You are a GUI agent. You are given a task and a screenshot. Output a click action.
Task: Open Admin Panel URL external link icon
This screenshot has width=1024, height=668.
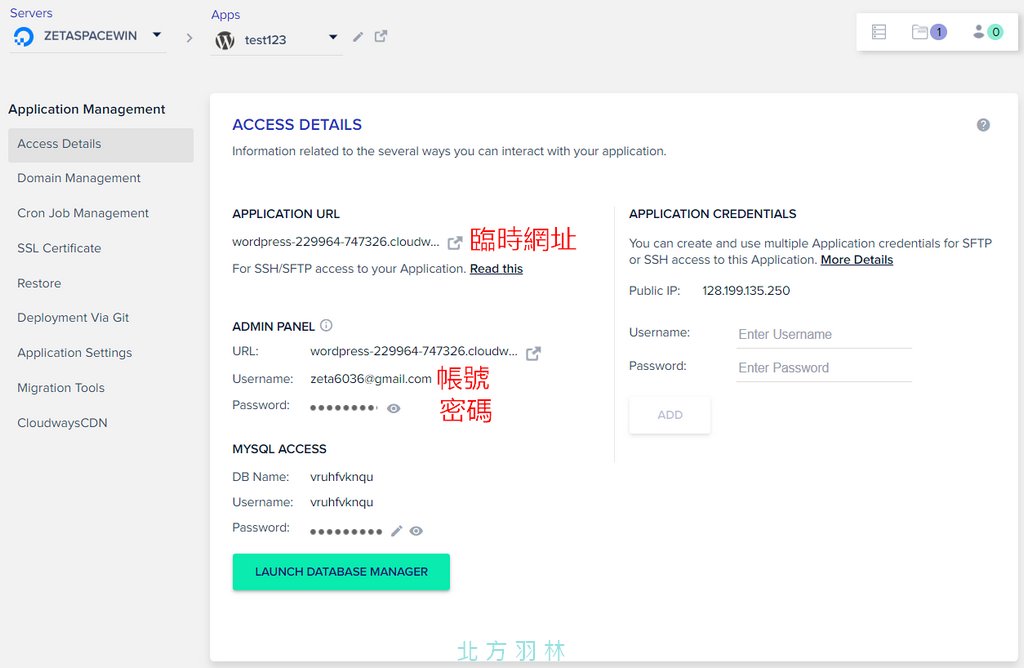coord(533,353)
